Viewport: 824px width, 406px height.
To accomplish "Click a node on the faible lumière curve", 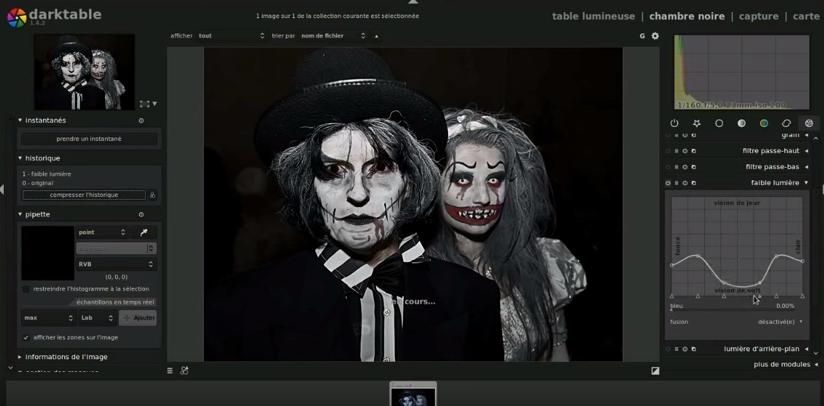I will coord(698,256).
